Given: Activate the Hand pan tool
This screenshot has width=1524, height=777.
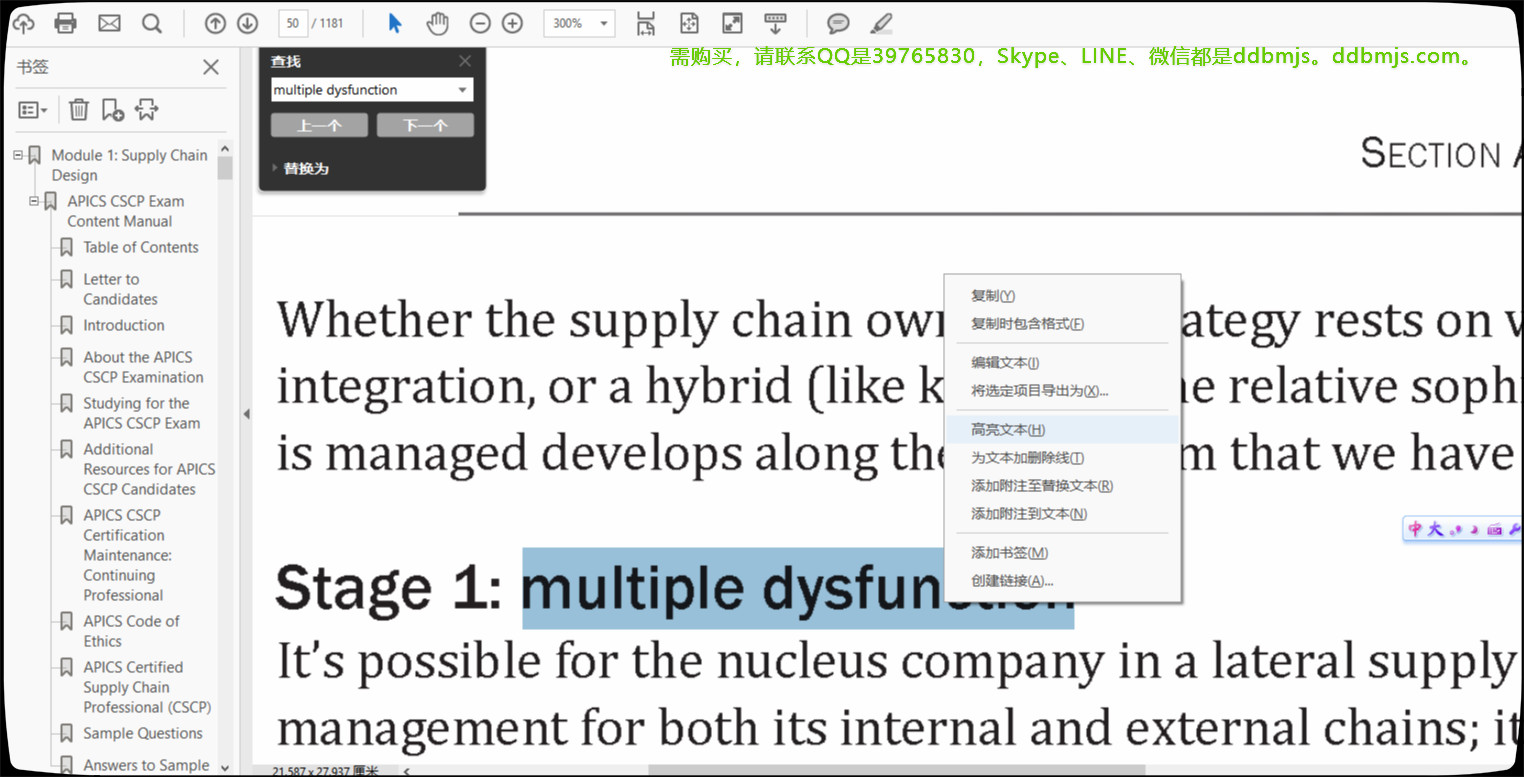Looking at the screenshot, I should (x=438, y=23).
